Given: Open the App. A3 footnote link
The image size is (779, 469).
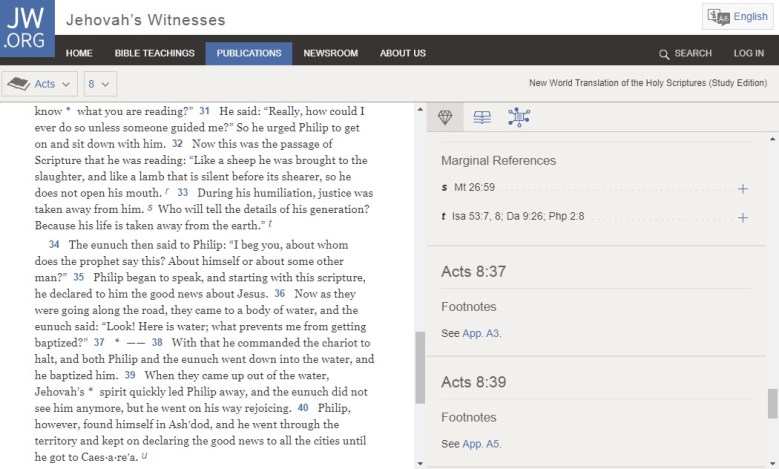Looking at the screenshot, I should pyautogui.click(x=482, y=333).
